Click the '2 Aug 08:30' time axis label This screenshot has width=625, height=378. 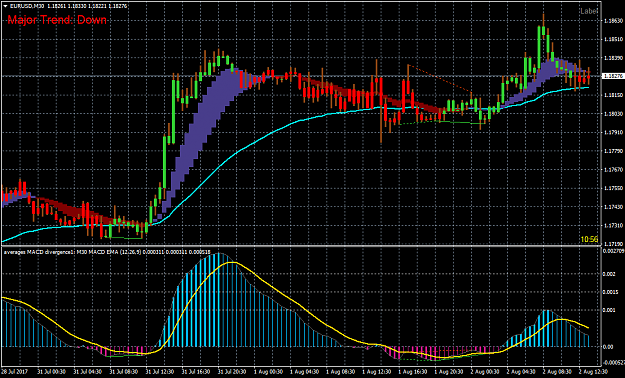(x=557, y=371)
